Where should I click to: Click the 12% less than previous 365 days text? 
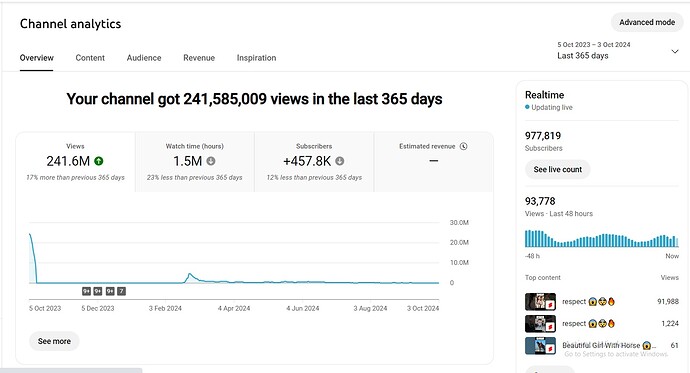click(x=314, y=177)
